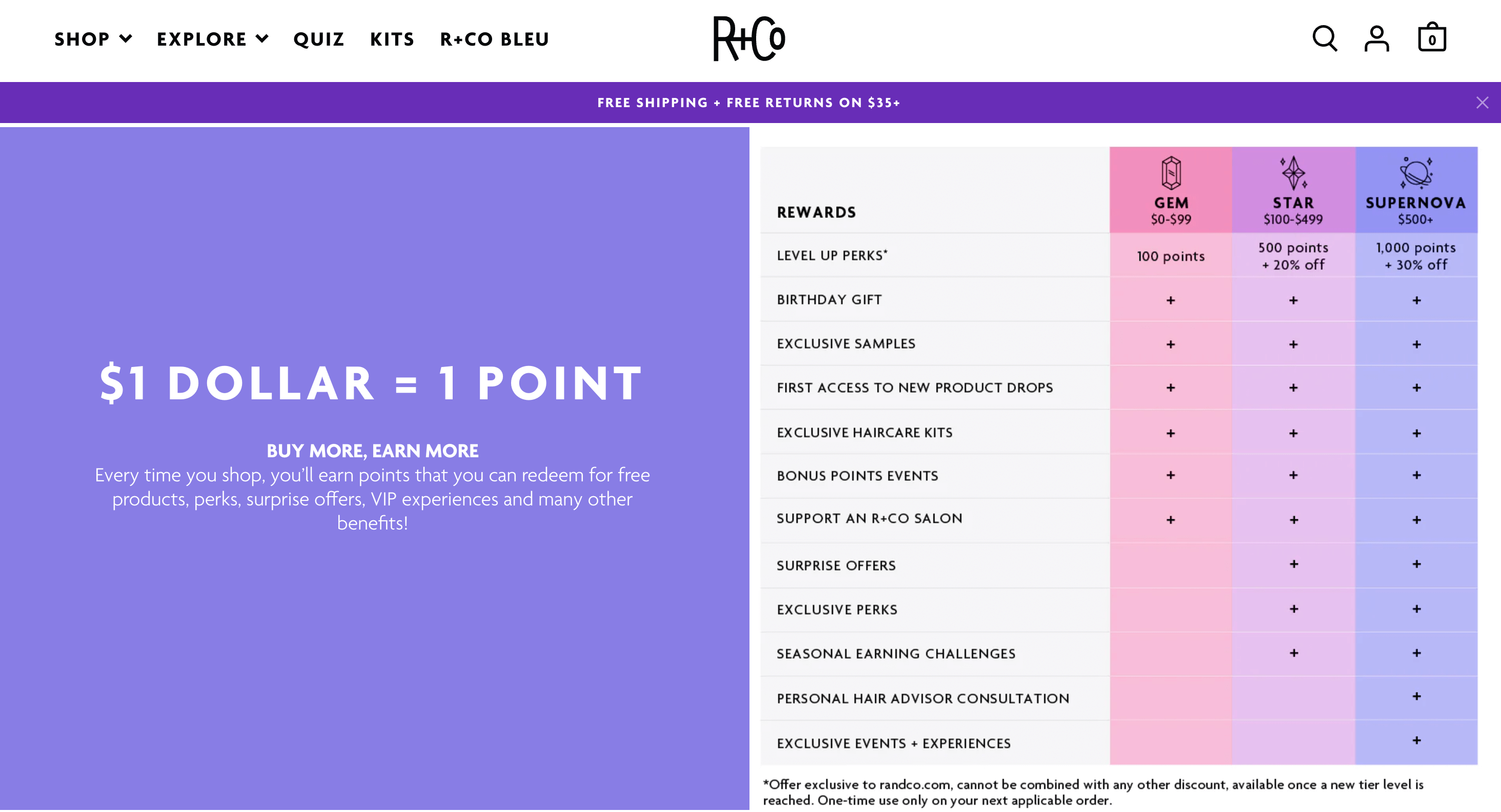Select the SUPERNOVA planet icon

pyautogui.click(x=1416, y=173)
